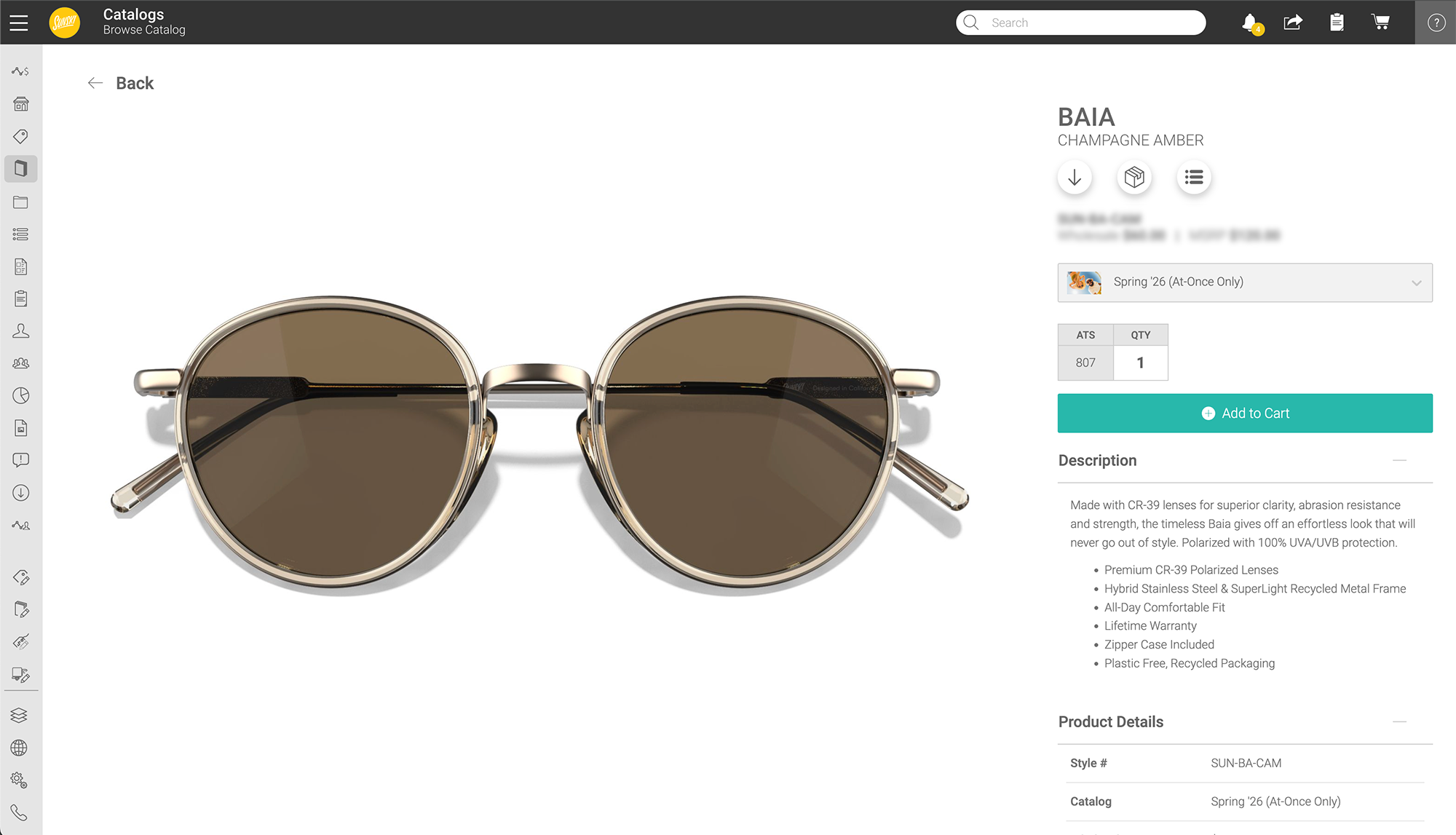Select the download icon under the BAIA title
This screenshot has width=1456, height=835.
(1075, 177)
